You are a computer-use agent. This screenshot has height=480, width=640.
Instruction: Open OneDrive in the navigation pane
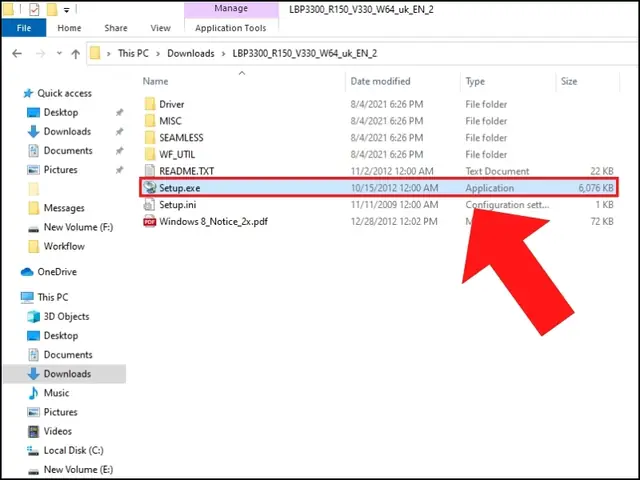coord(56,272)
